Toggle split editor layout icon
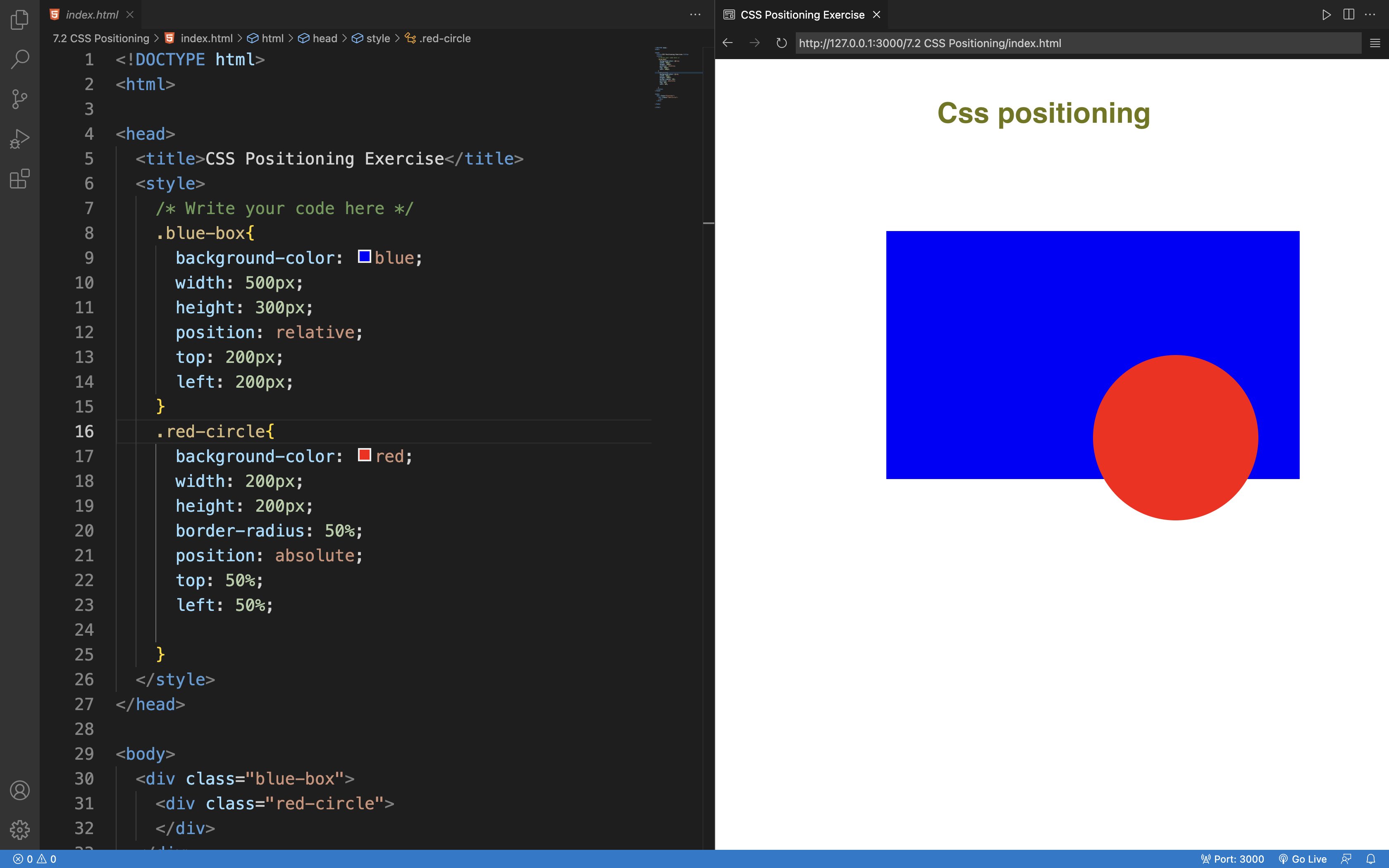The height and width of the screenshot is (868, 1389). pos(1349,14)
